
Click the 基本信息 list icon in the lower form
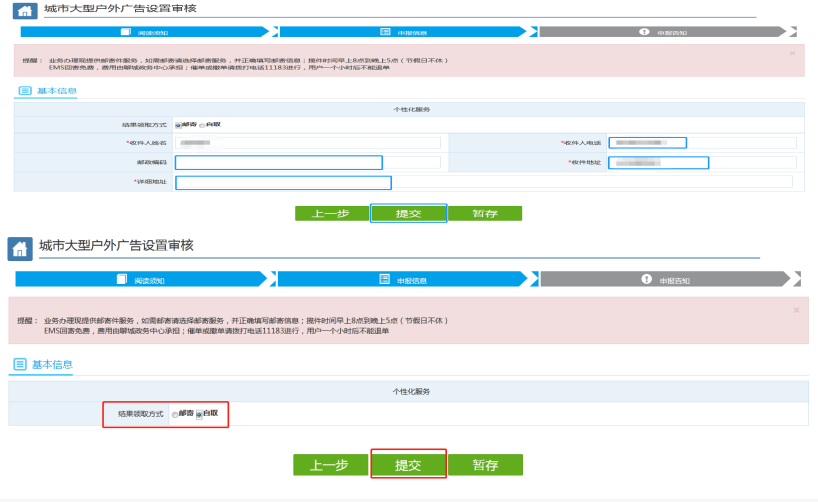21,365
